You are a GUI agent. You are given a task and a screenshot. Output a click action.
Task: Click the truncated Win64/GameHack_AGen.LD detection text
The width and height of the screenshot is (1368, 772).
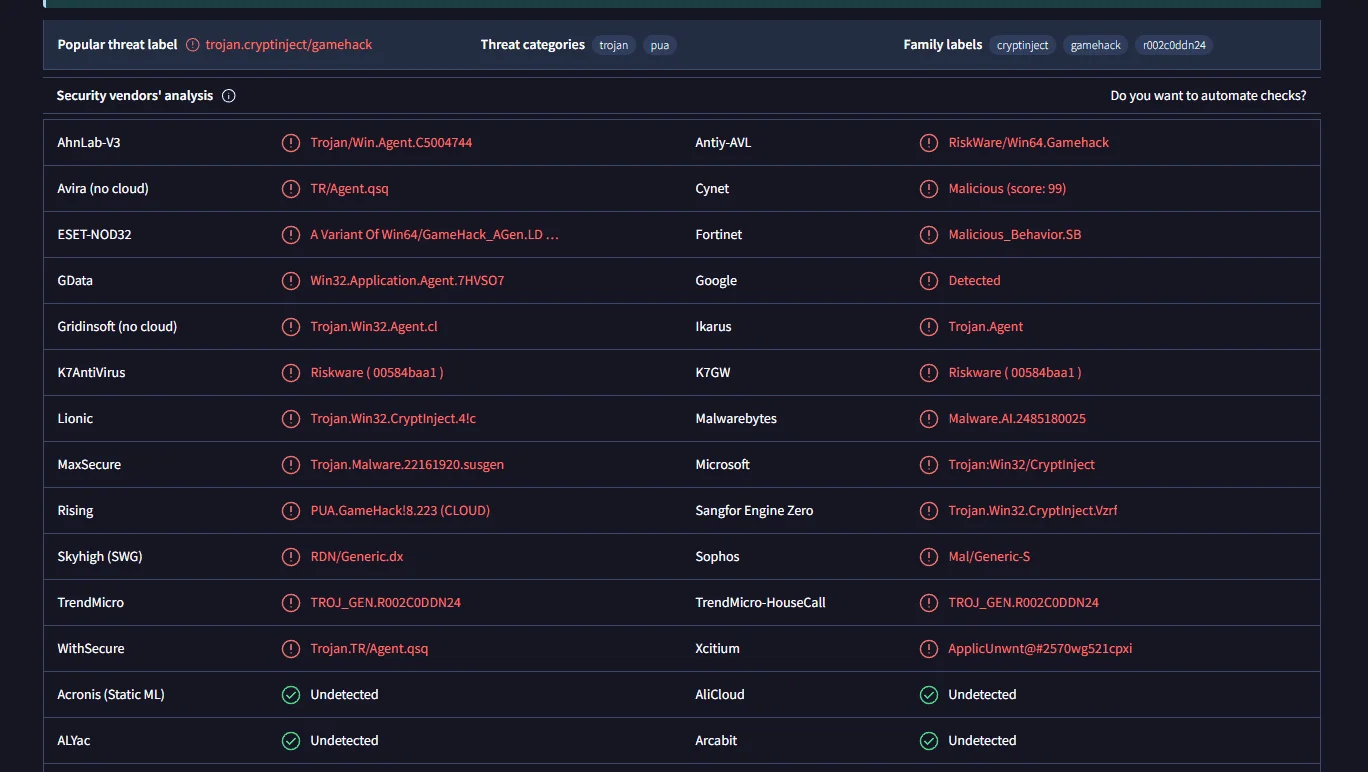click(x=434, y=235)
